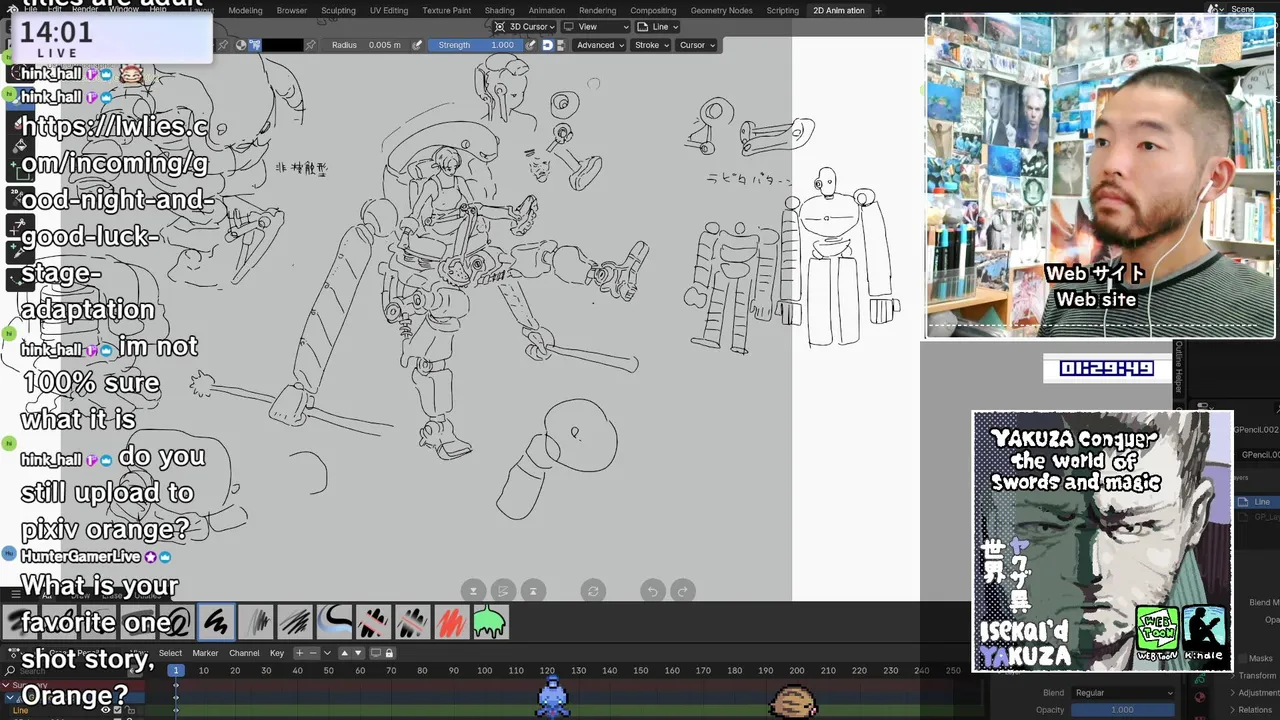The width and height of the screenshot is (1280, 720).
Task: Click current frame marker 1 in timeline
Action: (176, 670)
